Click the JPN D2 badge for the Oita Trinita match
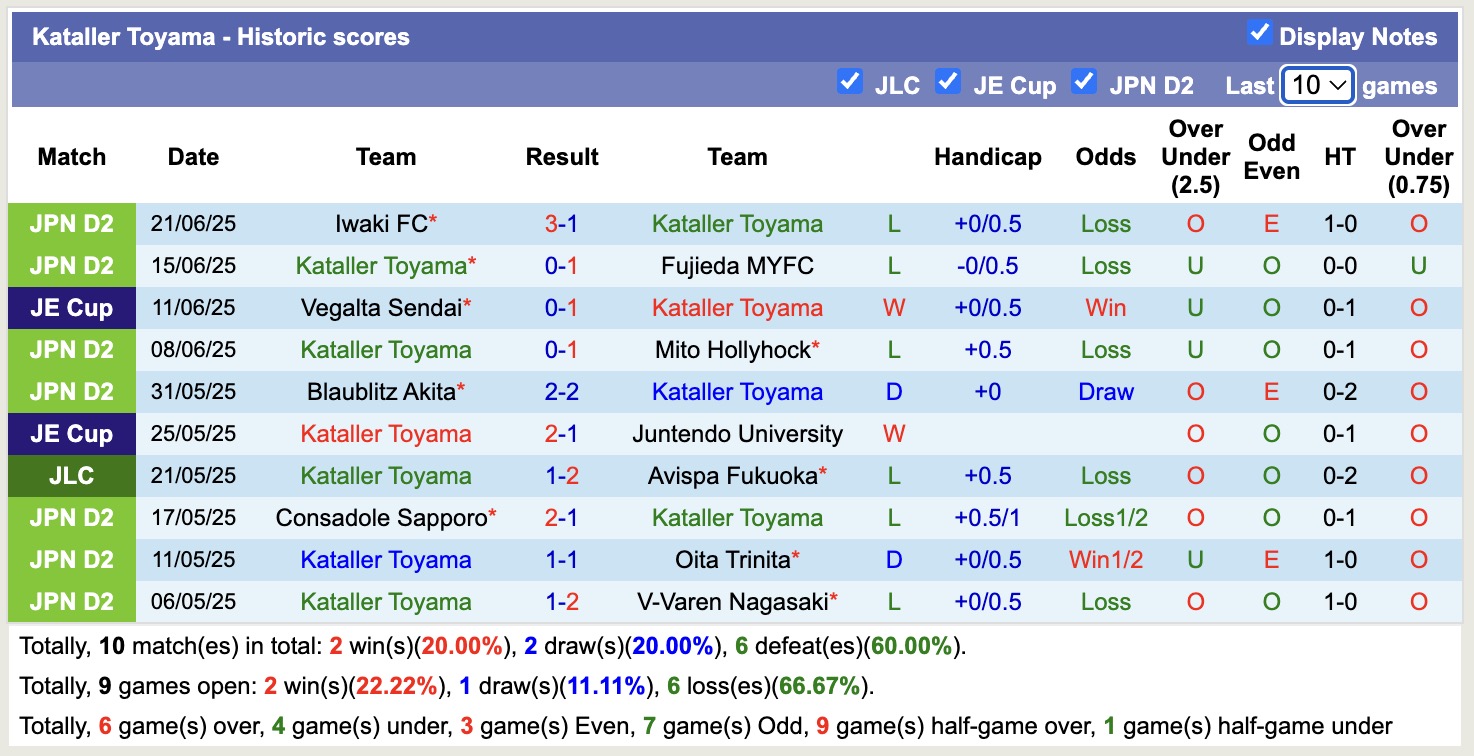 pos(71,560)
